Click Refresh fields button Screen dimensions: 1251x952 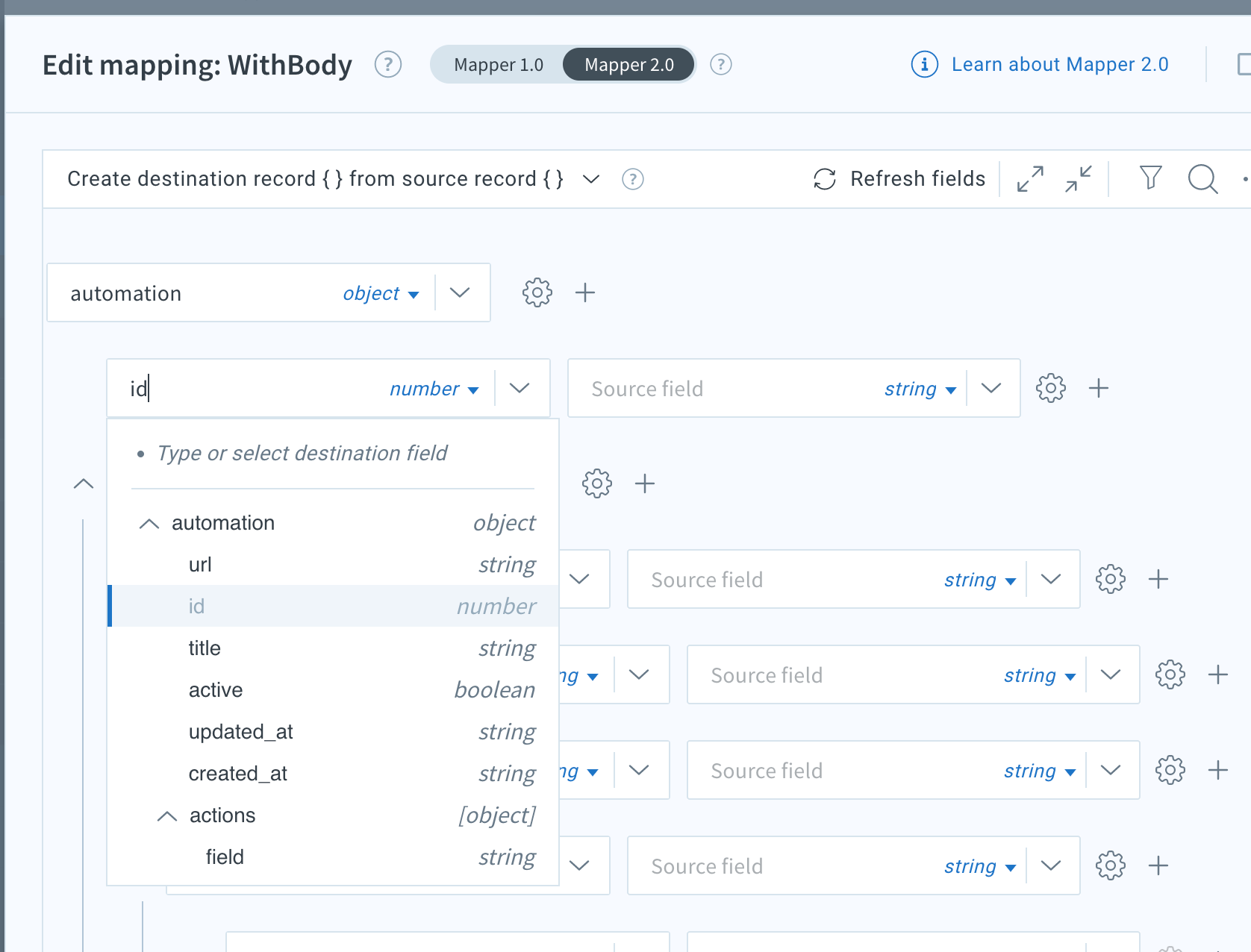899,179
